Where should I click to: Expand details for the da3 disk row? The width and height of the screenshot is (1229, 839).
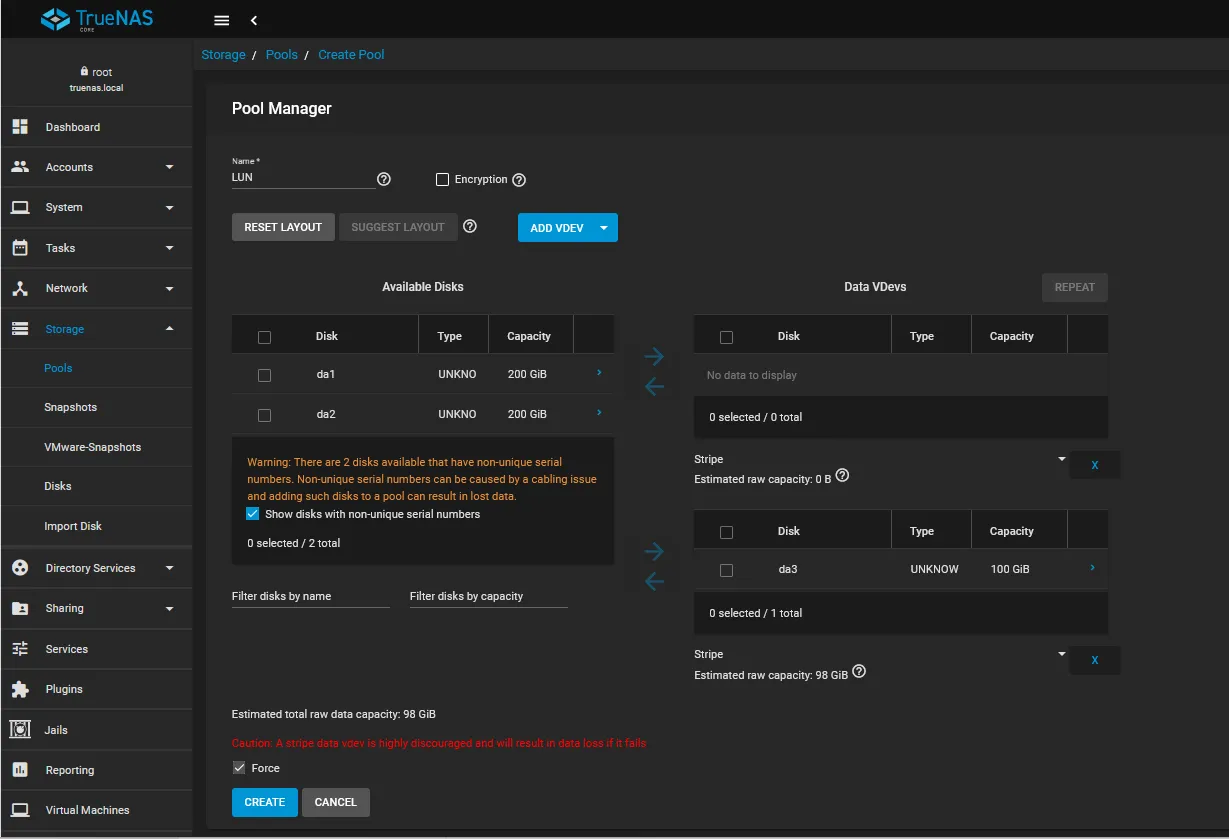pos(1092,568)
